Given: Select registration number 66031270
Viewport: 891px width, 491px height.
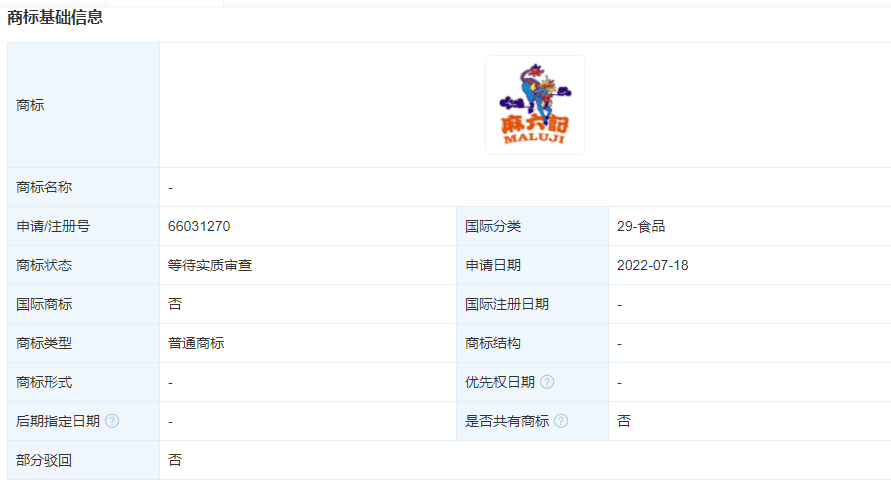Looking at the screenshot, I should point(199,226).
